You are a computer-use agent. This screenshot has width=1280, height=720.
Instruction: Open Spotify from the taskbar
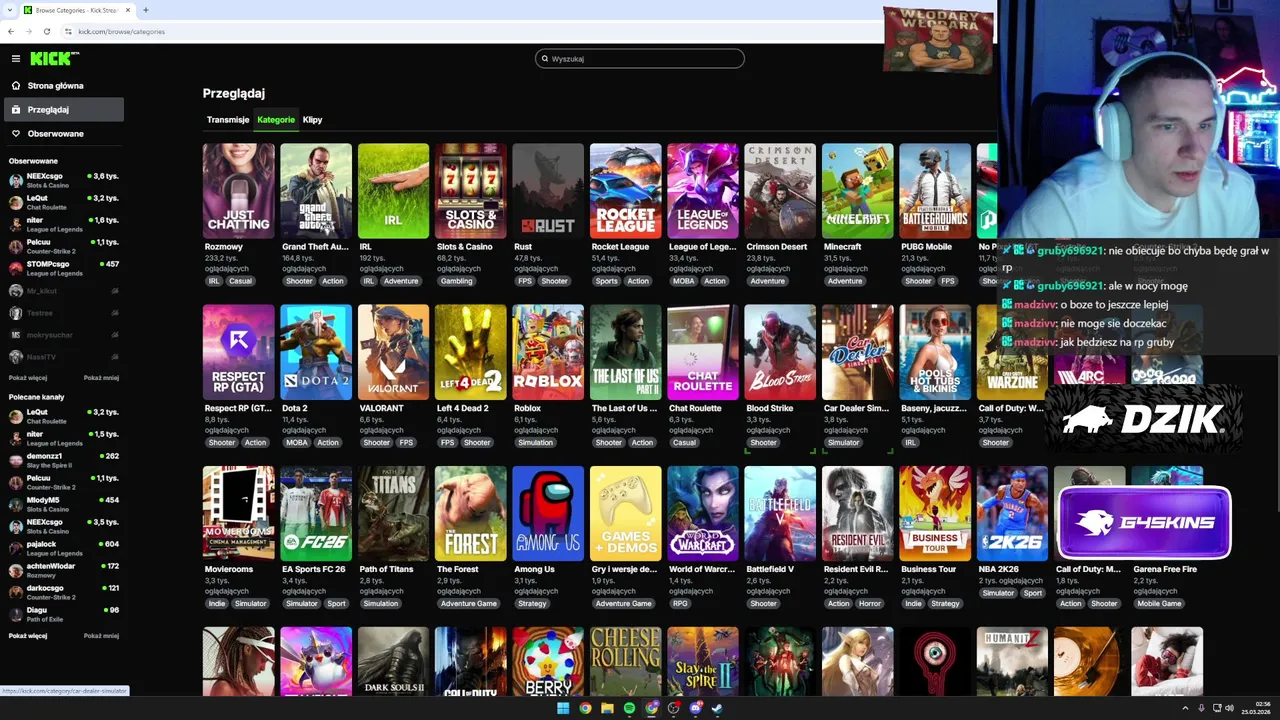point(629,708)
